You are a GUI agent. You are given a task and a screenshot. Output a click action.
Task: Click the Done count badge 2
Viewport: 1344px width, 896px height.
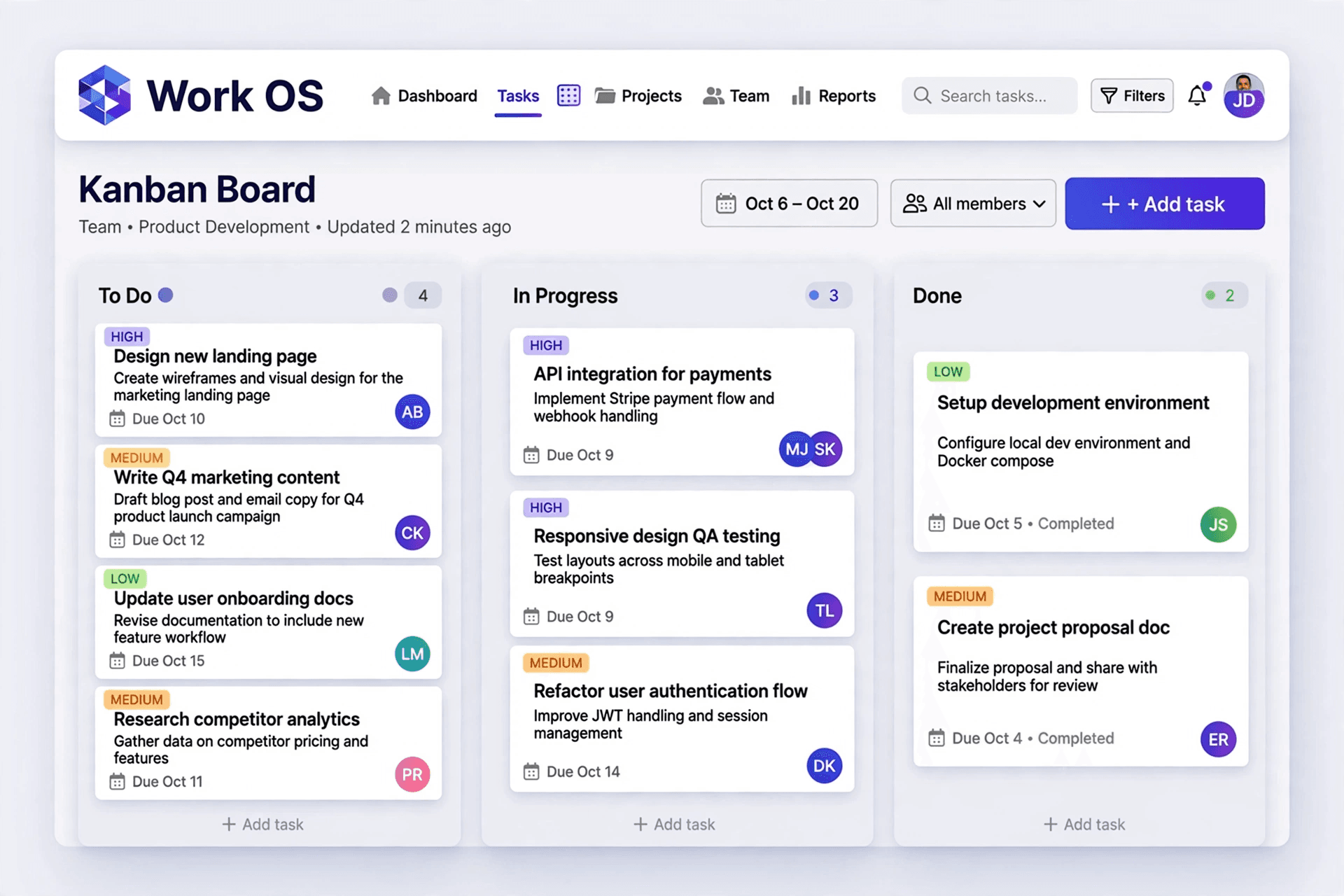click(1224, 295)
